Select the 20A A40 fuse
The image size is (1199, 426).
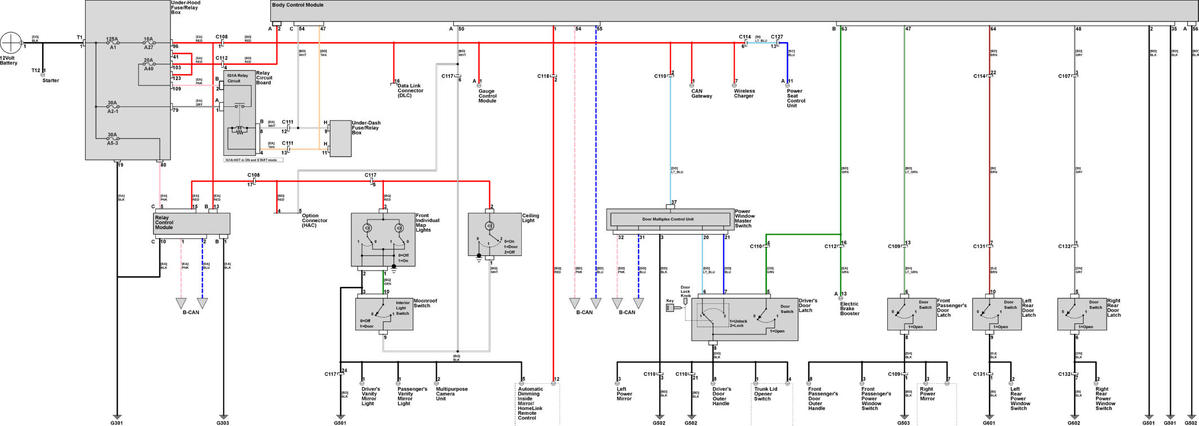[148, 66]
